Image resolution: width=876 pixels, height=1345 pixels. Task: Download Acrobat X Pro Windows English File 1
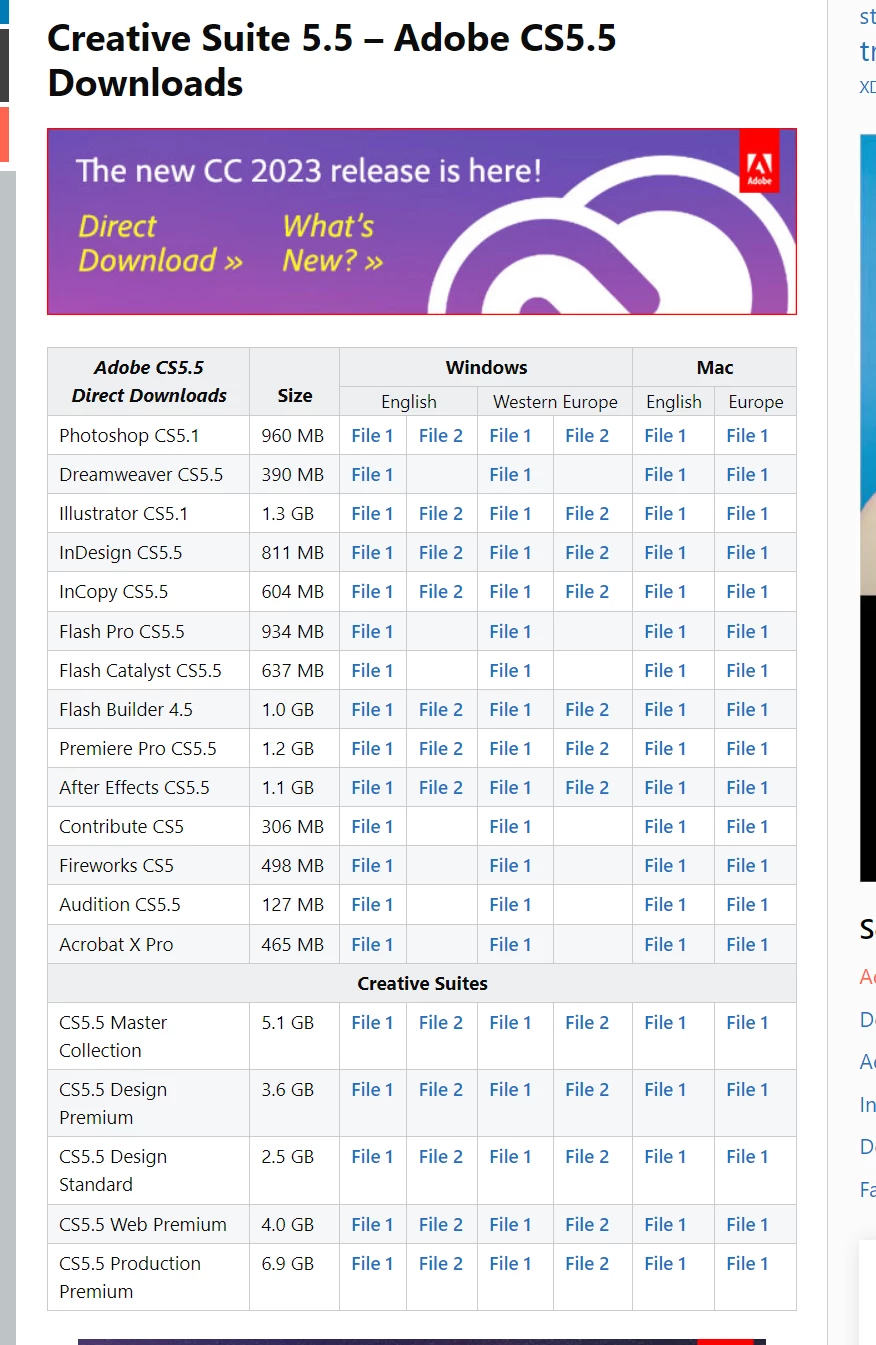coord(372,944)
